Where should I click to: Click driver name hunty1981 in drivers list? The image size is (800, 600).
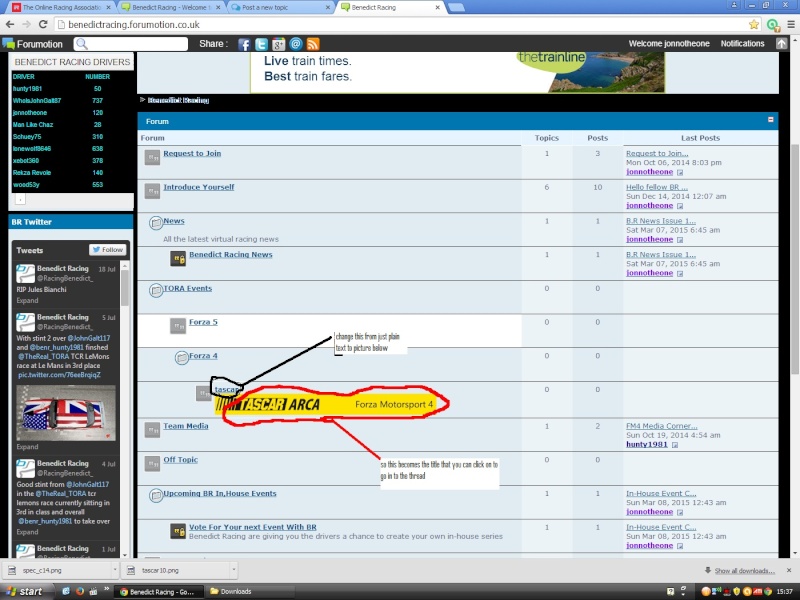tap(28, 89)
